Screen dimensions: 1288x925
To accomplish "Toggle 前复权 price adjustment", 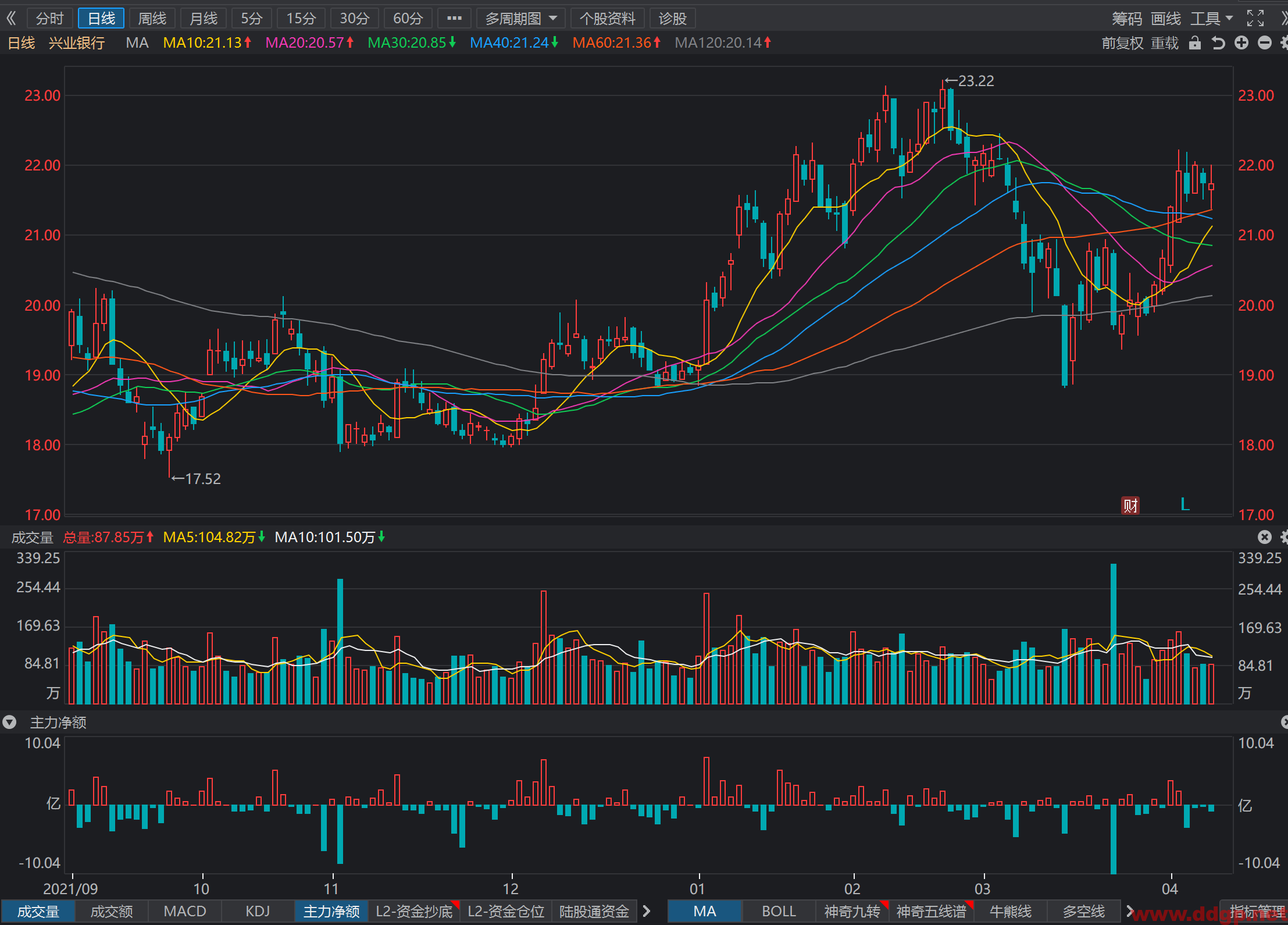I will pos(1122,43).
